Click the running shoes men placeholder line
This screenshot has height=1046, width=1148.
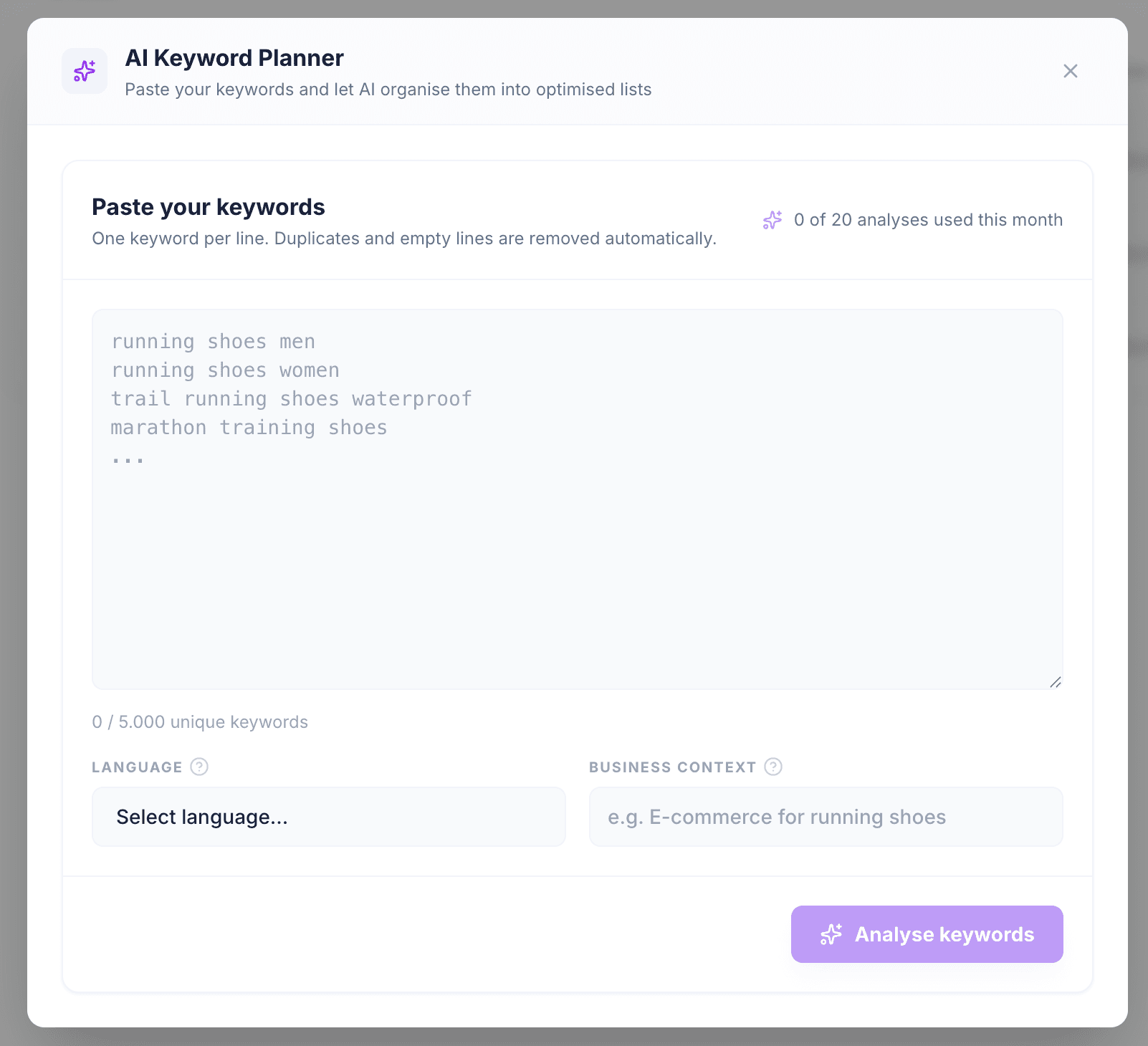(213, 342)
